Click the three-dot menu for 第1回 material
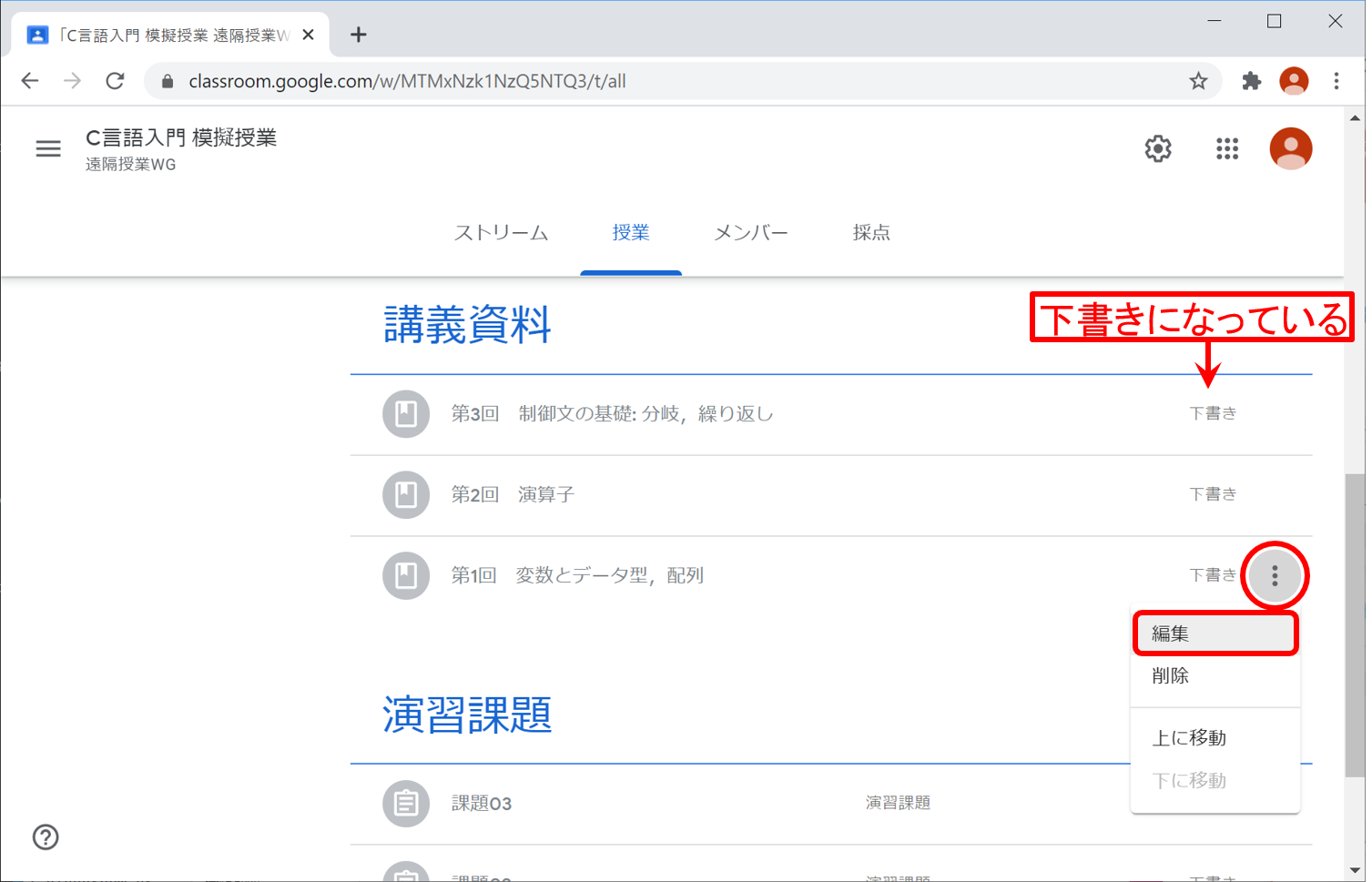This screenshot has width=1372, height=882. point(1274,575)
